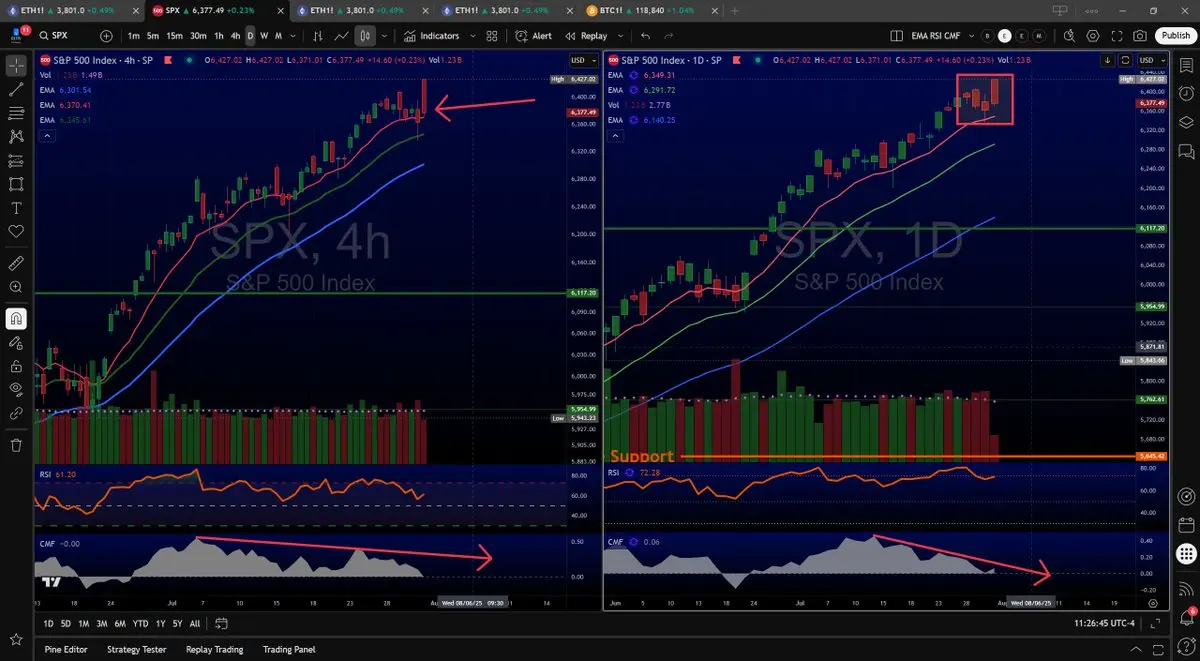Toggle the first layout sync circle
Screen dimensions: 1200x661
988,36
